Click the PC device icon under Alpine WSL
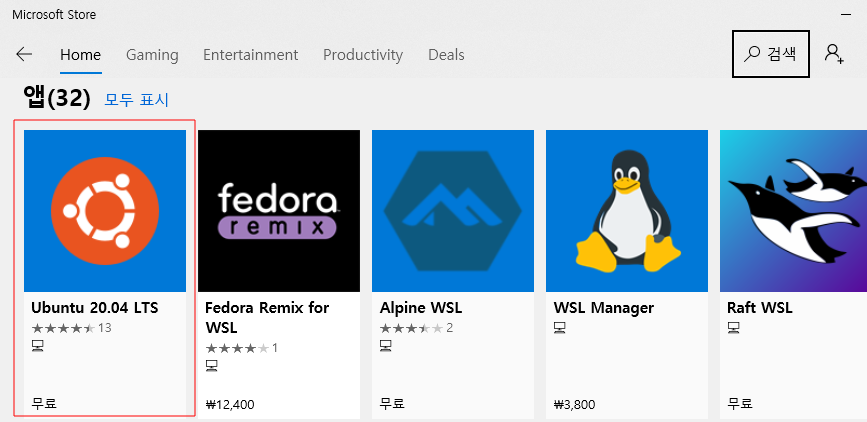Image resolution: width=867 pixels, height=422 pixels. [385, 346]
